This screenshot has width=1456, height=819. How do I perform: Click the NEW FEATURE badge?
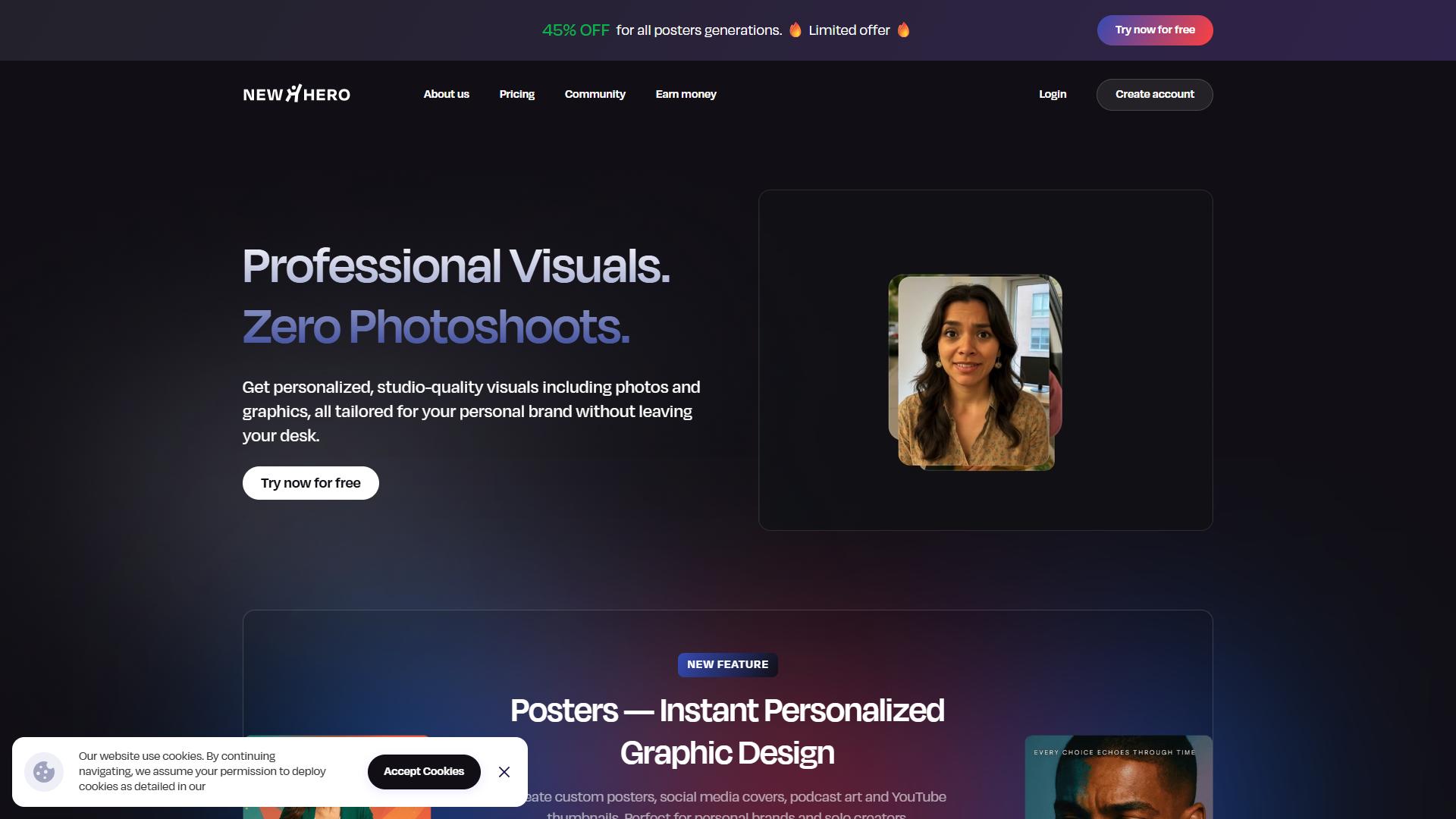[728, 665]
